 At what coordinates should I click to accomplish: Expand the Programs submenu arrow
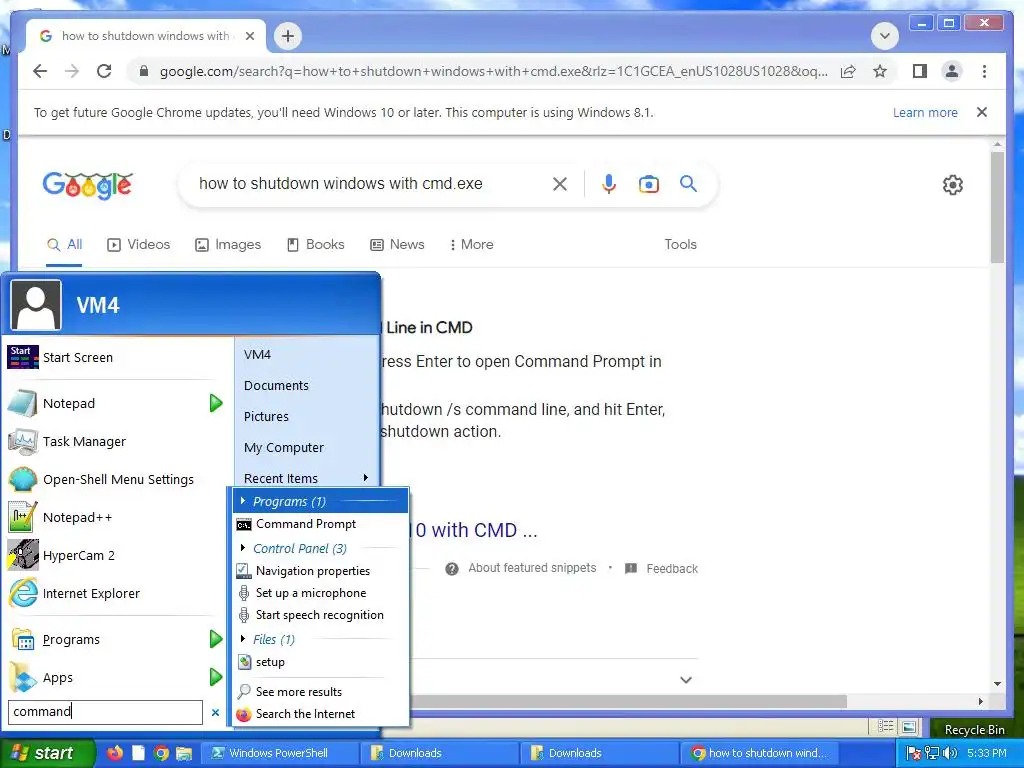tap(216, 639)
